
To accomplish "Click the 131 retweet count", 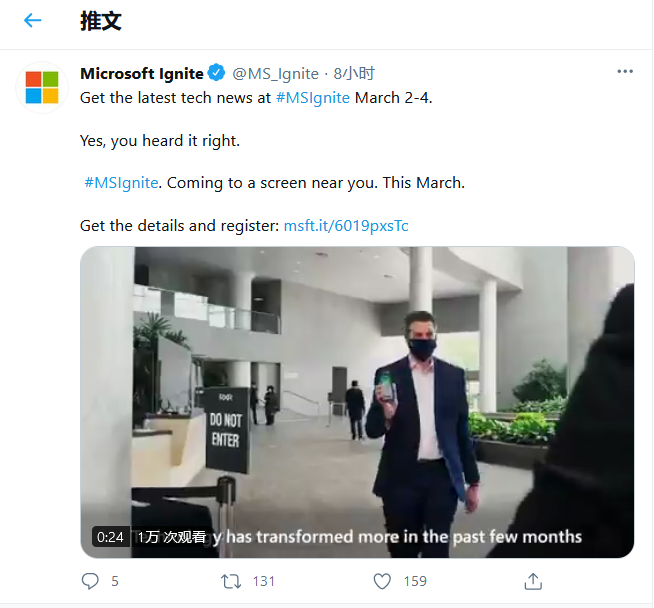I will [x=264, y=581].
